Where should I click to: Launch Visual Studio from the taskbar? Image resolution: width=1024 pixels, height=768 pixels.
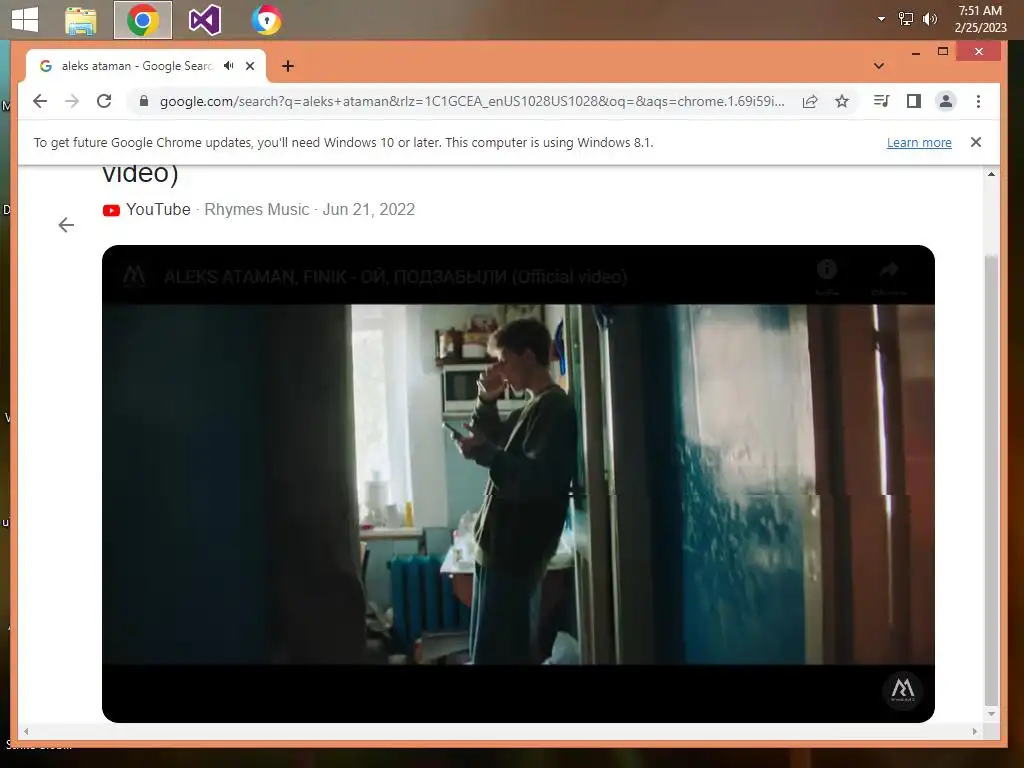pyautogui.click(x=204, y=20)
